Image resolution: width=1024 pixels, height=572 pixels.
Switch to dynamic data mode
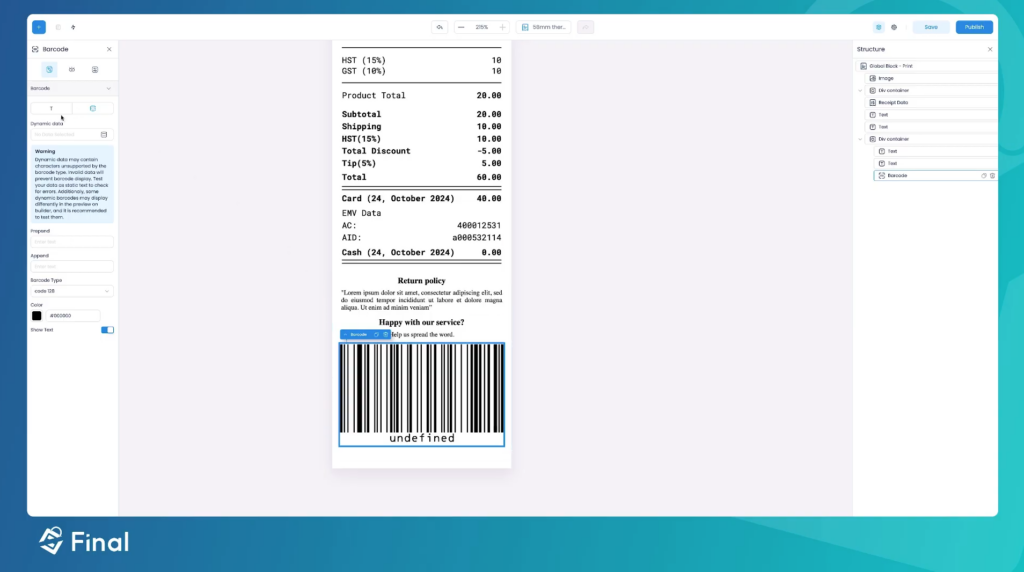coord(93,108)
